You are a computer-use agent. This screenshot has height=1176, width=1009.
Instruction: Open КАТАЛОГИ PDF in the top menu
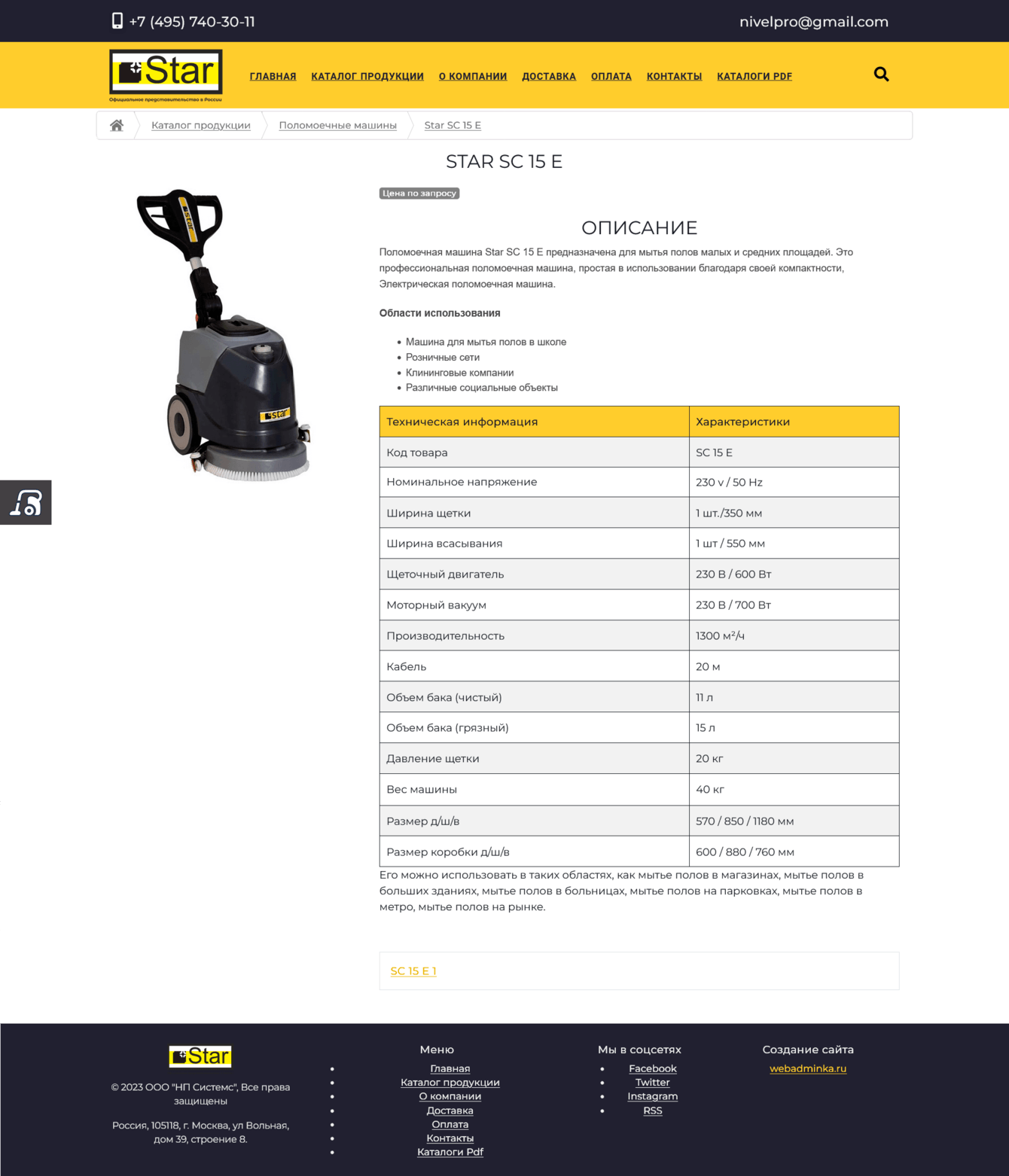coord(754,76)
